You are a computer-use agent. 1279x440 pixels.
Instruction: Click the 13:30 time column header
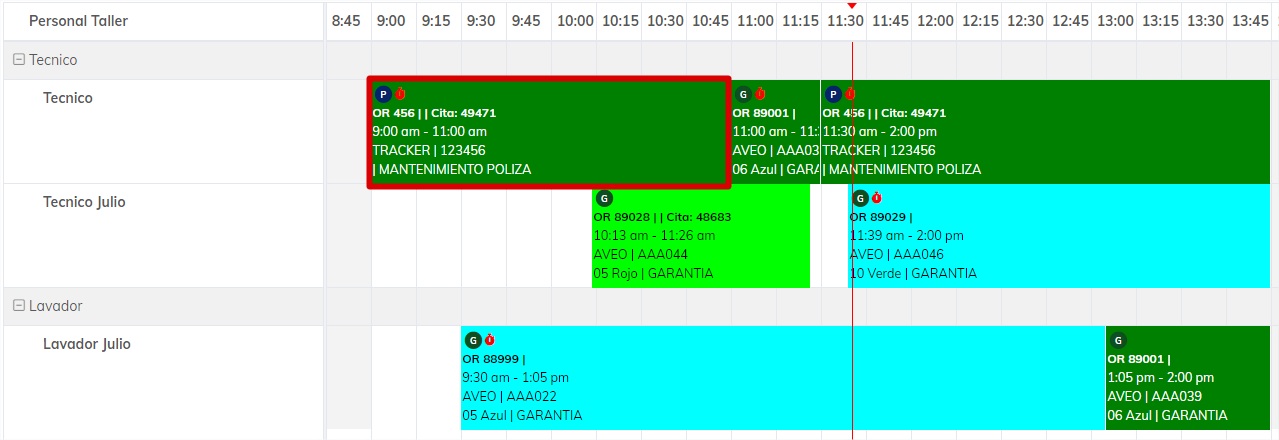[x=1204, y=21]
